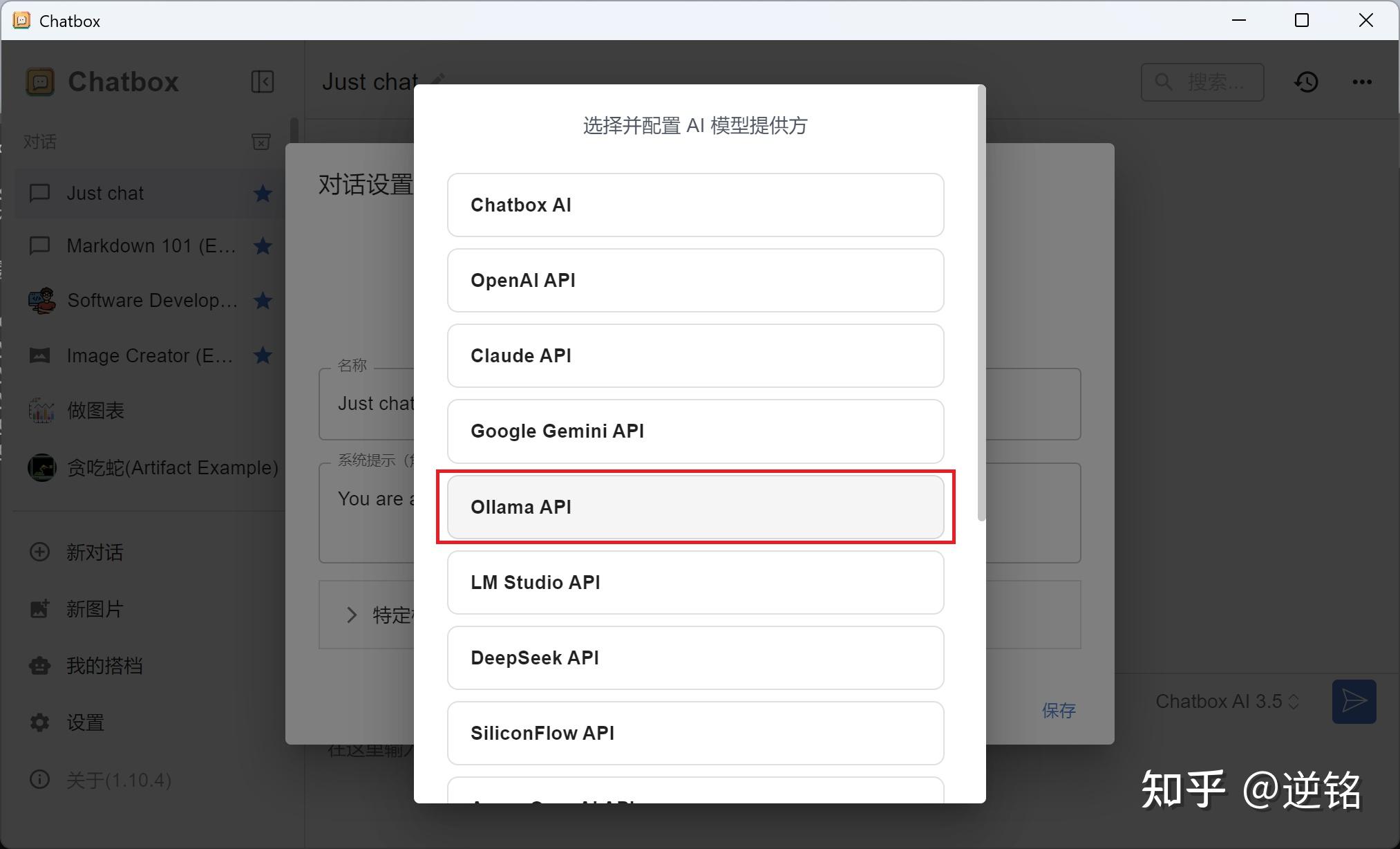Screen dimensions: 1400x849
Task: Select Ollama API provider option
Action: tap(695, 507)
